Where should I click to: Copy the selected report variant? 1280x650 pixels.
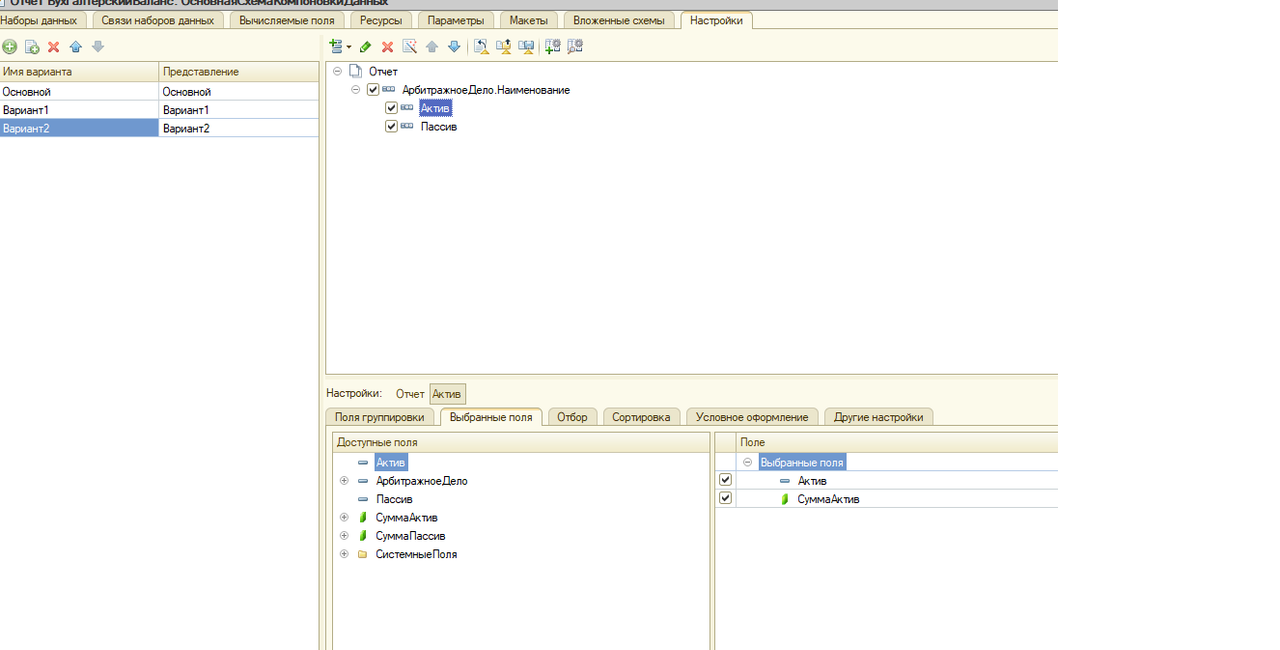coord(32,47)
